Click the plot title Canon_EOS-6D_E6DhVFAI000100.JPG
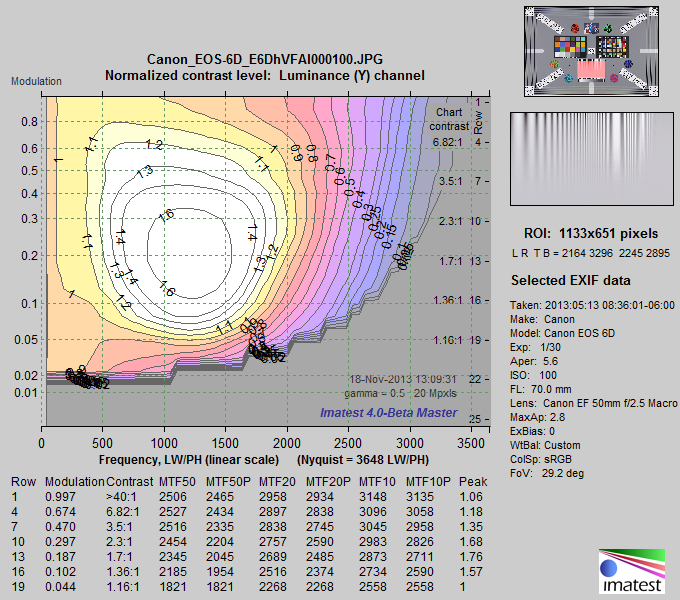680x600 pixels. tap(265, 59)
